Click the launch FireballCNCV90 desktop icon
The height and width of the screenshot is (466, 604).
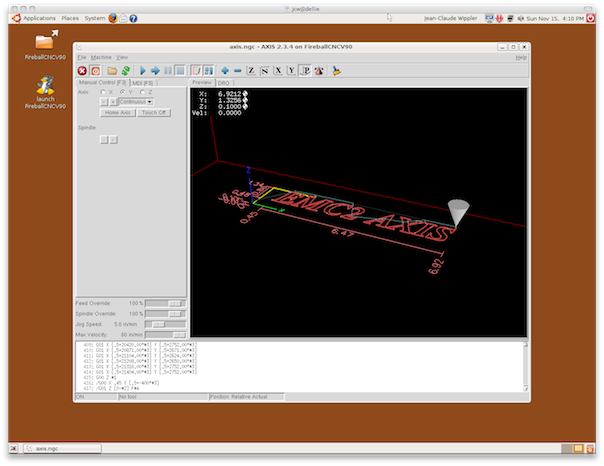point(45,92)
